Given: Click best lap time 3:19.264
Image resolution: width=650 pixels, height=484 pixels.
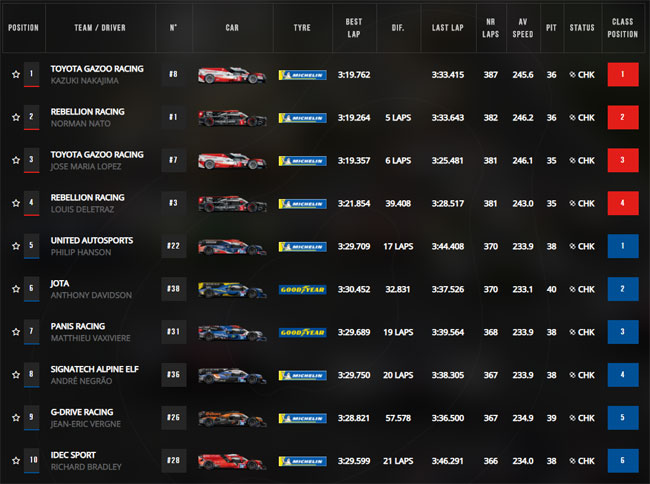Looking at the screenshot, I should (354, 118).
